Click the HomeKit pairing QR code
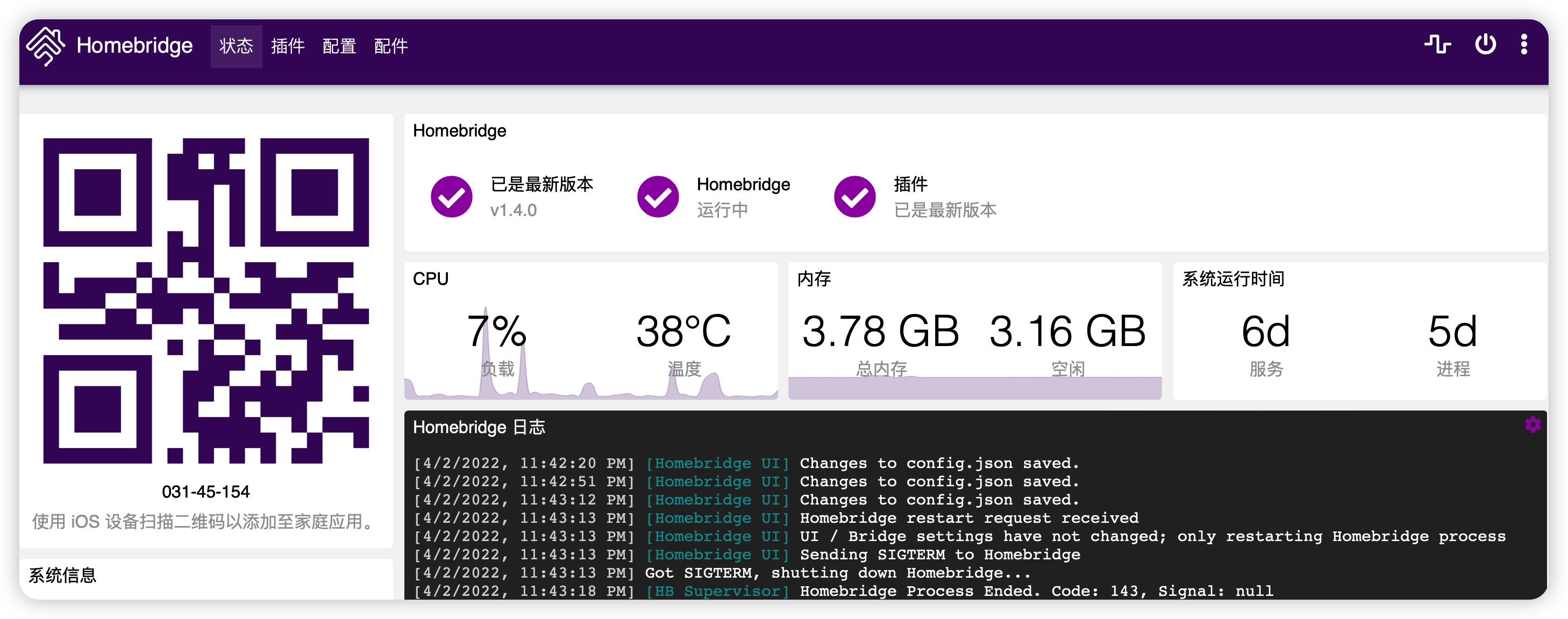Screen dimensions: 1568x619 point(206,300)
